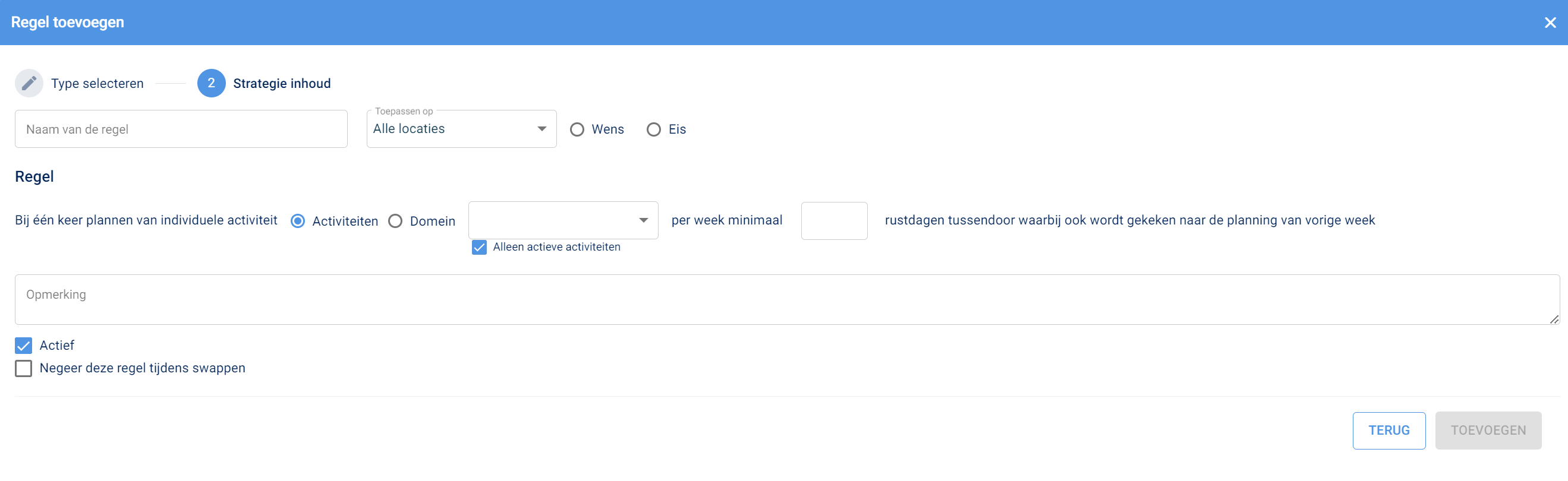The width and height of the screenshot is (1568, 481).
Task: Open the empty activity selection dropdown
Action: click(563, 220)
